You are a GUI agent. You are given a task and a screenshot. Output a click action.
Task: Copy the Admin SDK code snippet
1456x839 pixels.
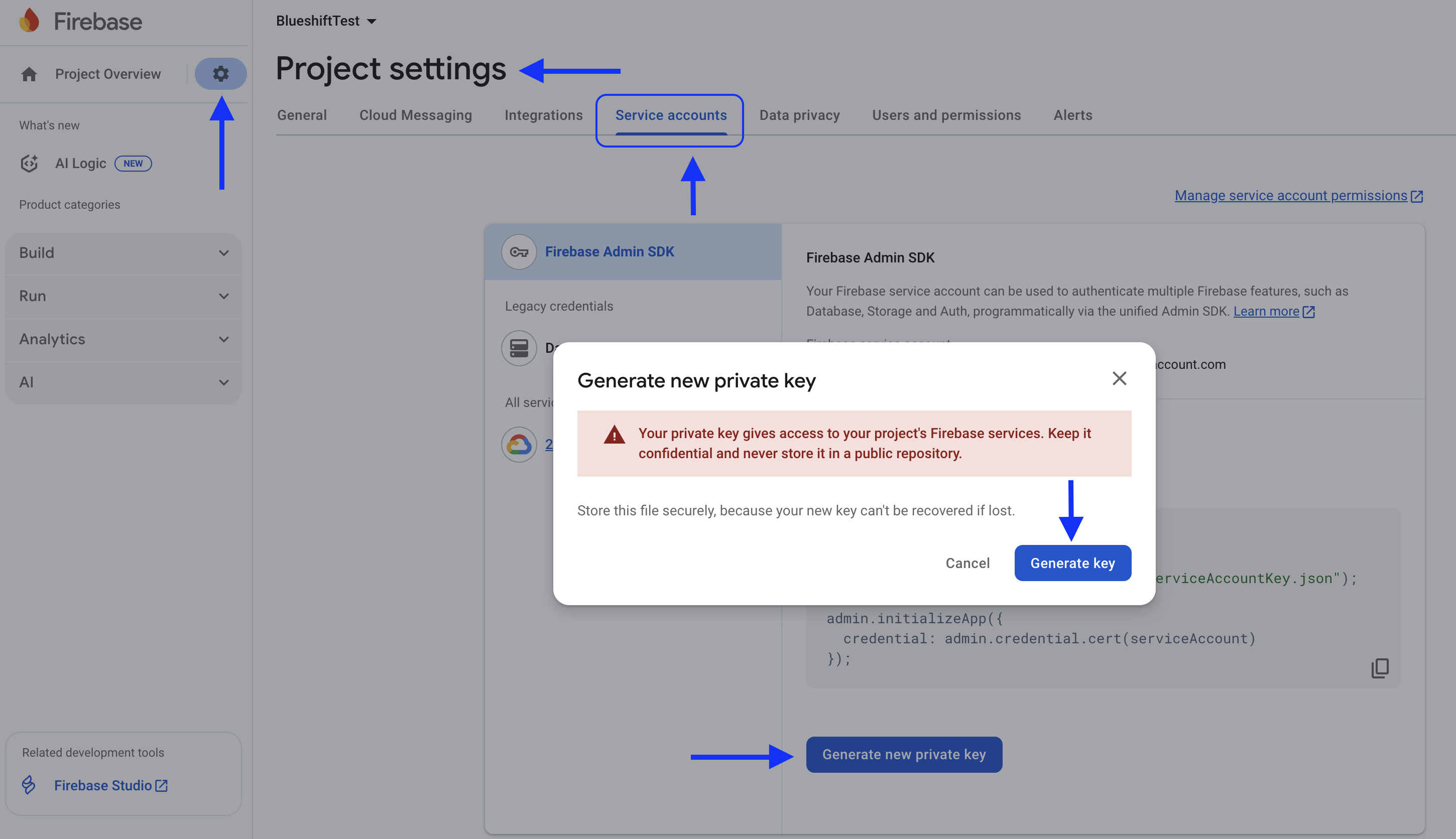[x=1379, y=668]
